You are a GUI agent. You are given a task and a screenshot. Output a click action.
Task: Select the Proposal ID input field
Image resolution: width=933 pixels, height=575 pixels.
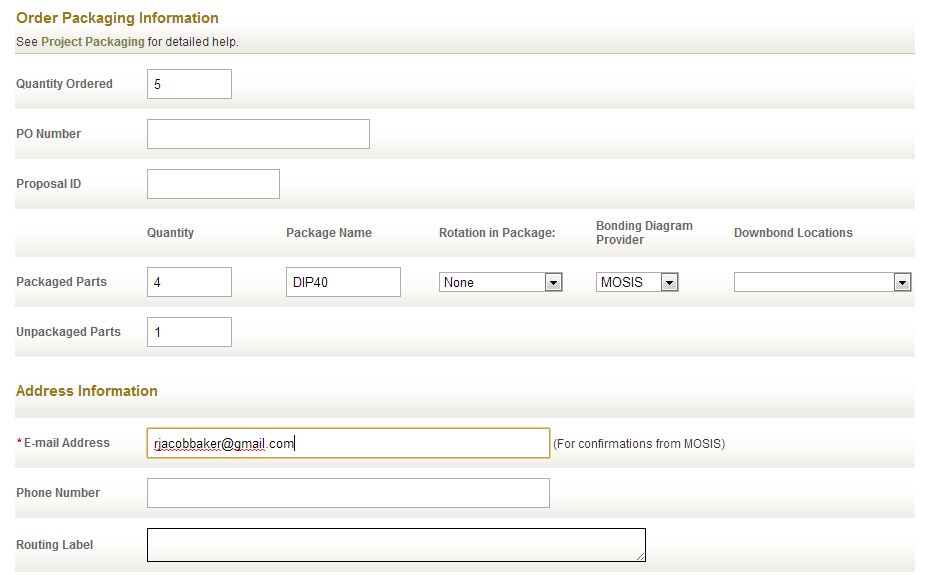213,184
